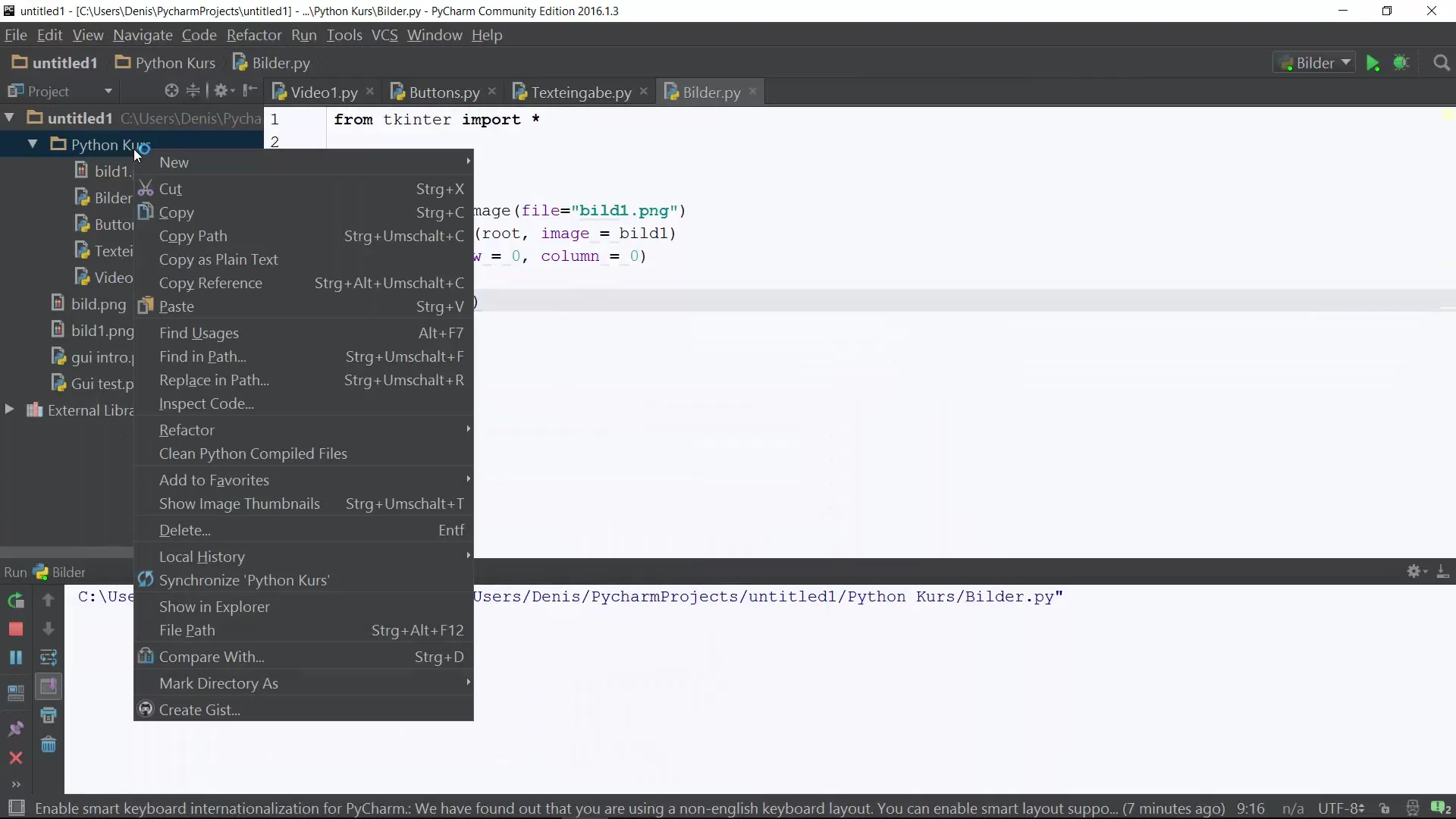Start debugging with the bug icon
This screenshot has width=1456, height=819.
point(1401,63)
